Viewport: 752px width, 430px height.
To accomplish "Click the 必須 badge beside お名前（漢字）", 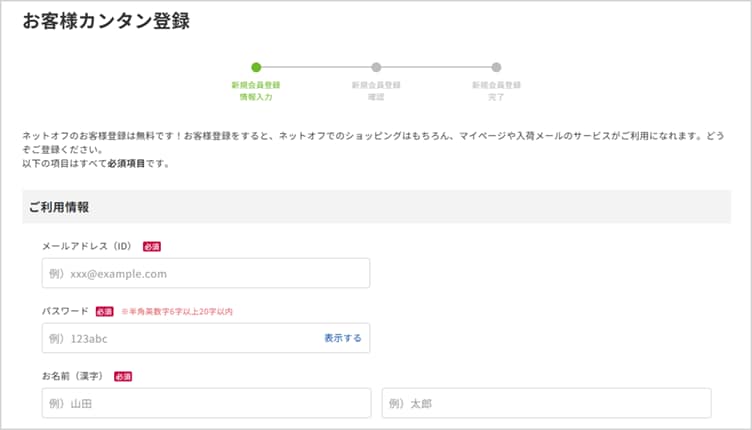I will click(123, 376).
